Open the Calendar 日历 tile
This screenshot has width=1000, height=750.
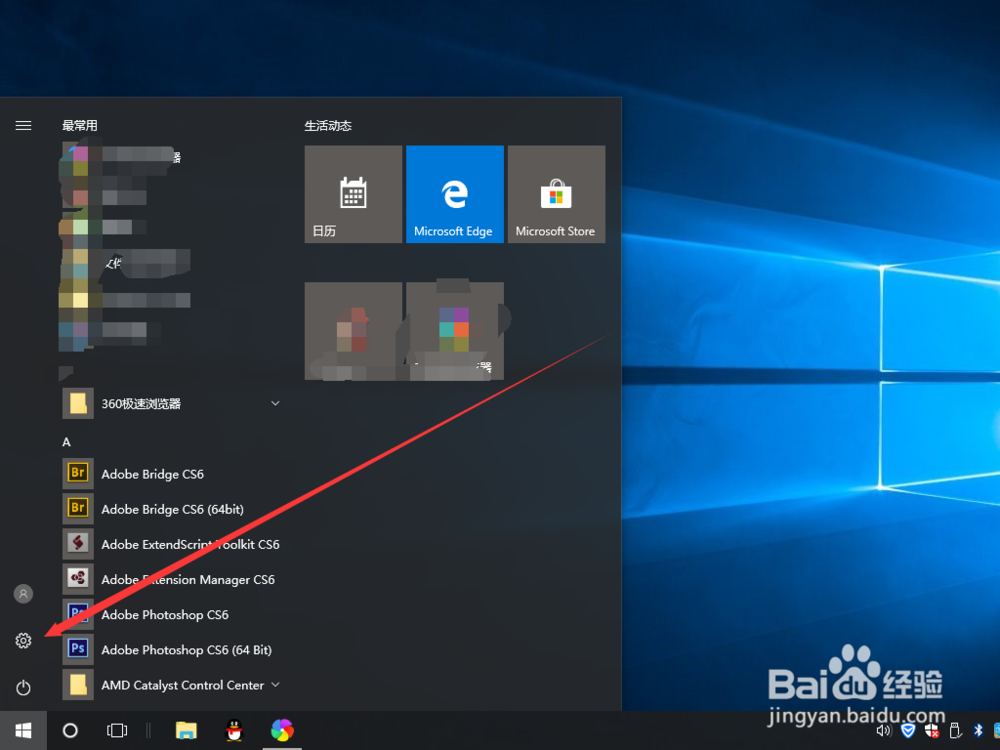click(353, 194)
